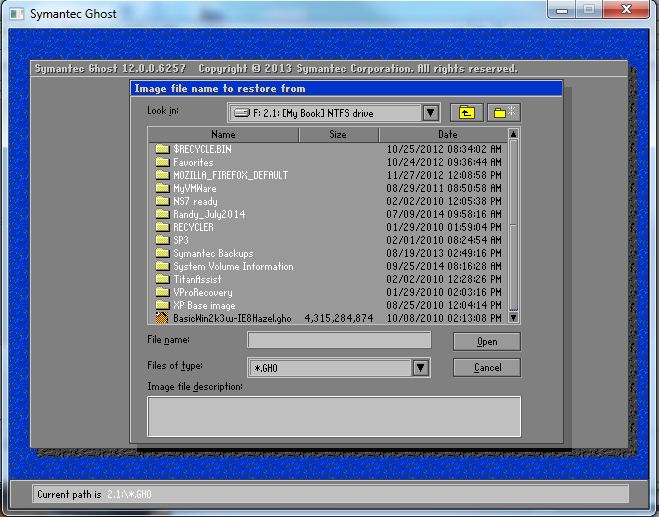659x517 pixels.
Task: Select the Favorites folder name
Action: point(193,162)
